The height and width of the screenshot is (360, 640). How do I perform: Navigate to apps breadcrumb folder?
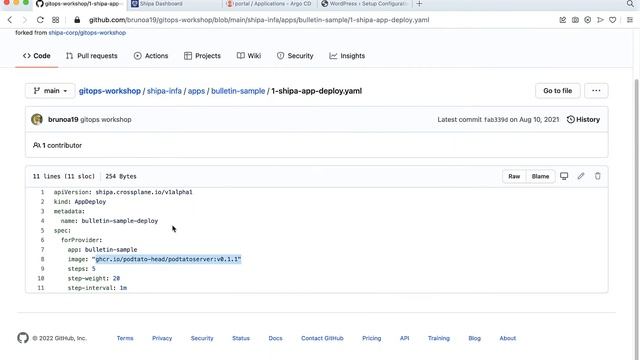[196, 91]
